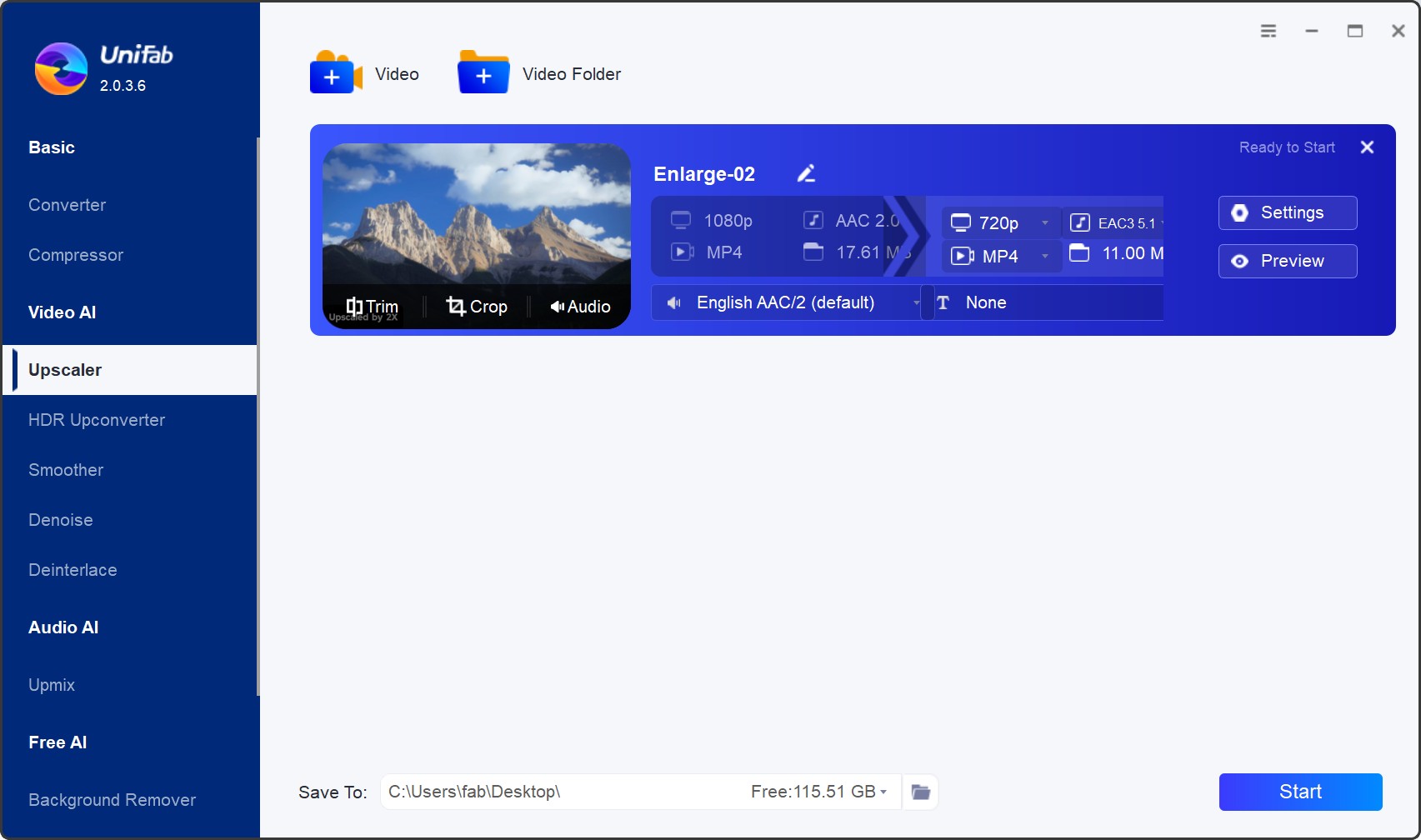Remove the Enlarge-02 task with X
The image size is (1421, 840).
(1367, 147)
